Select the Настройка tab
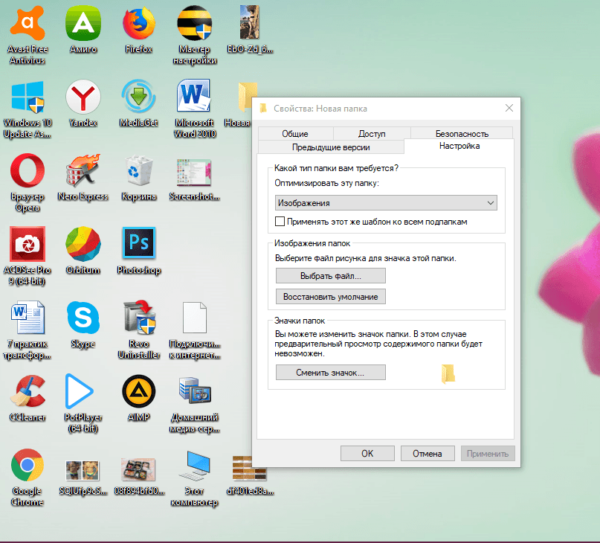The image size is (600, 543). click(459, 146)
